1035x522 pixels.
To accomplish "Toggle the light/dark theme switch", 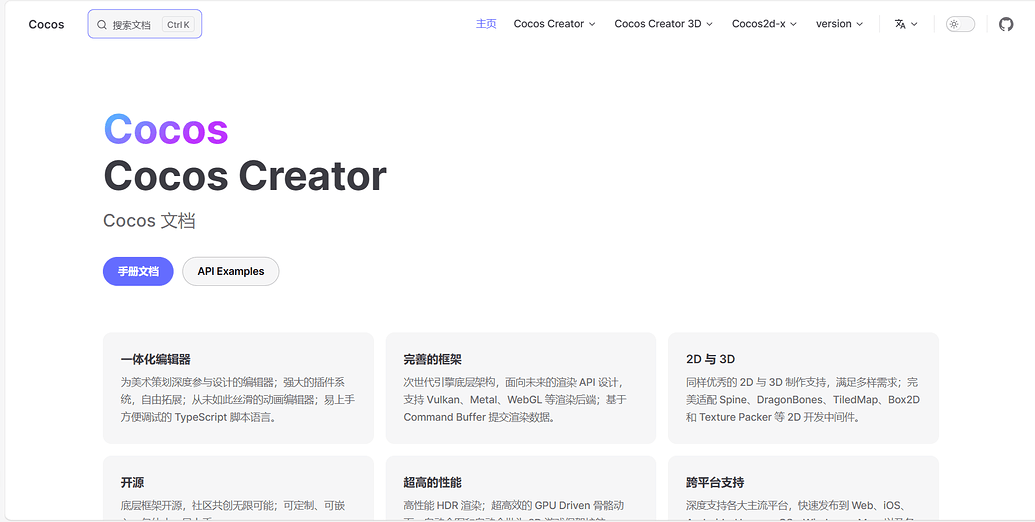I will pyautogui.click(x=960, y=24).
